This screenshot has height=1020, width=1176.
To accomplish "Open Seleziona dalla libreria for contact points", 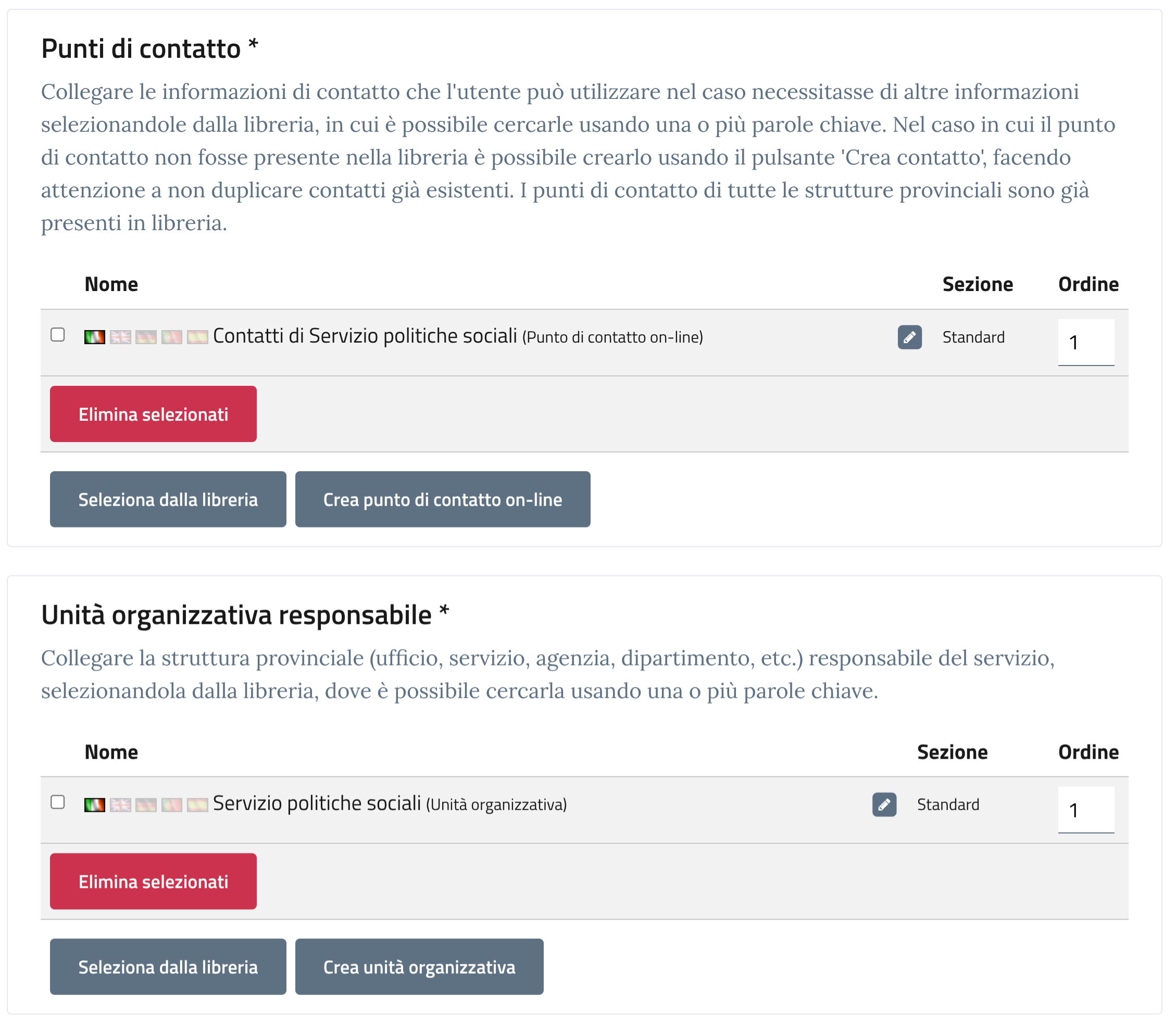I will [168, 499].
